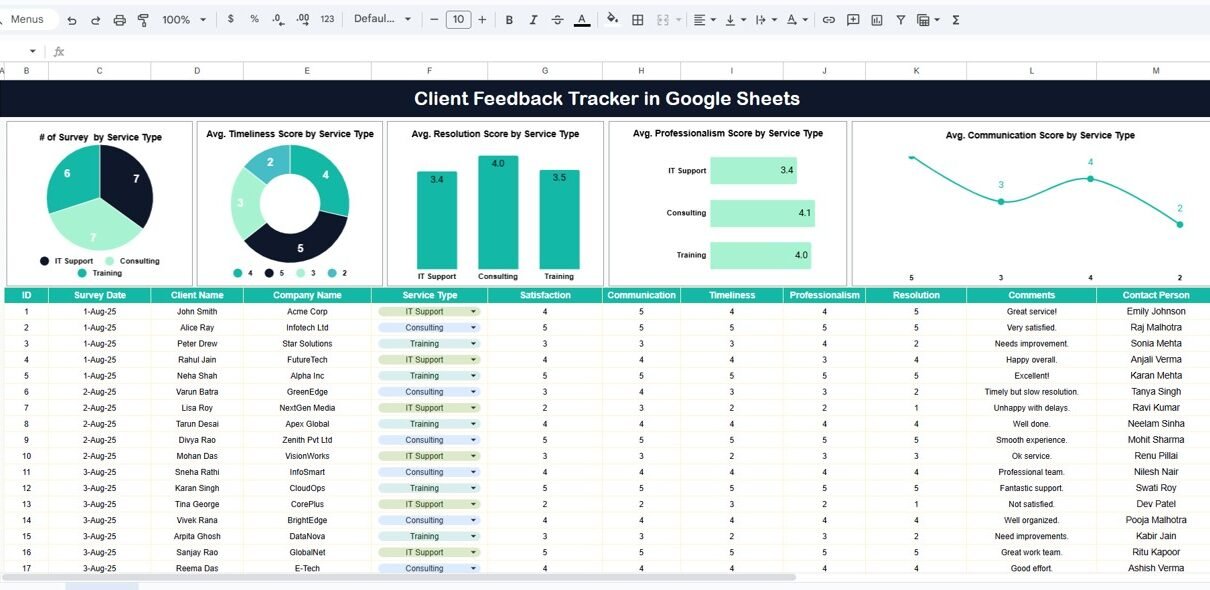Click the Undo arrow icon
Screen dimensions: 1210x590
pyautogui.click(x=71, y=20)
